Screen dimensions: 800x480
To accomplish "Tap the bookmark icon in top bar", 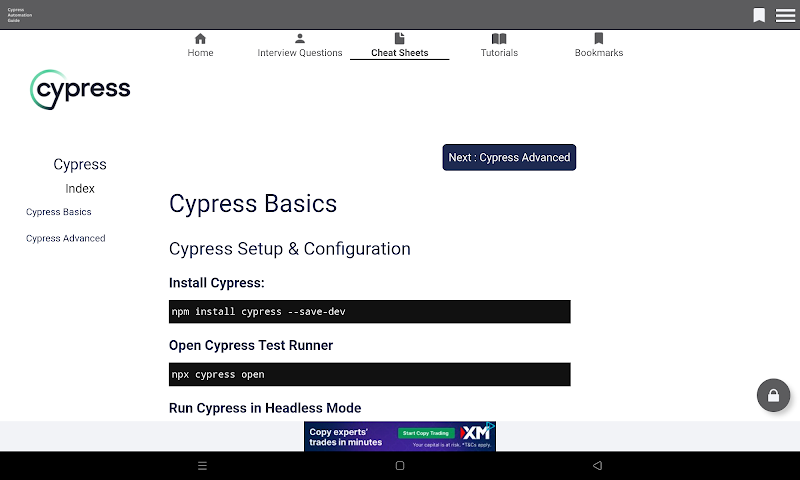I will (759, 15).
